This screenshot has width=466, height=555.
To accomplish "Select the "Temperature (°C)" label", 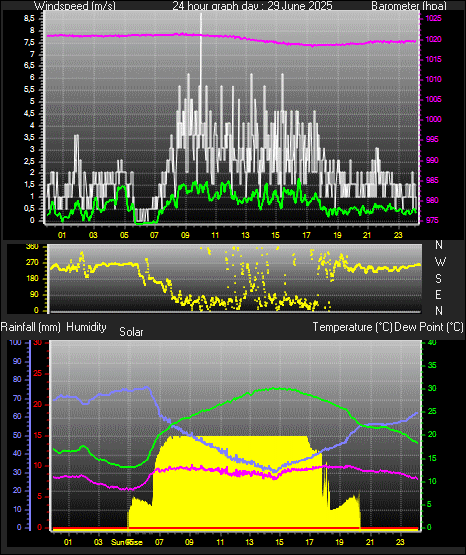I will 352,327.
